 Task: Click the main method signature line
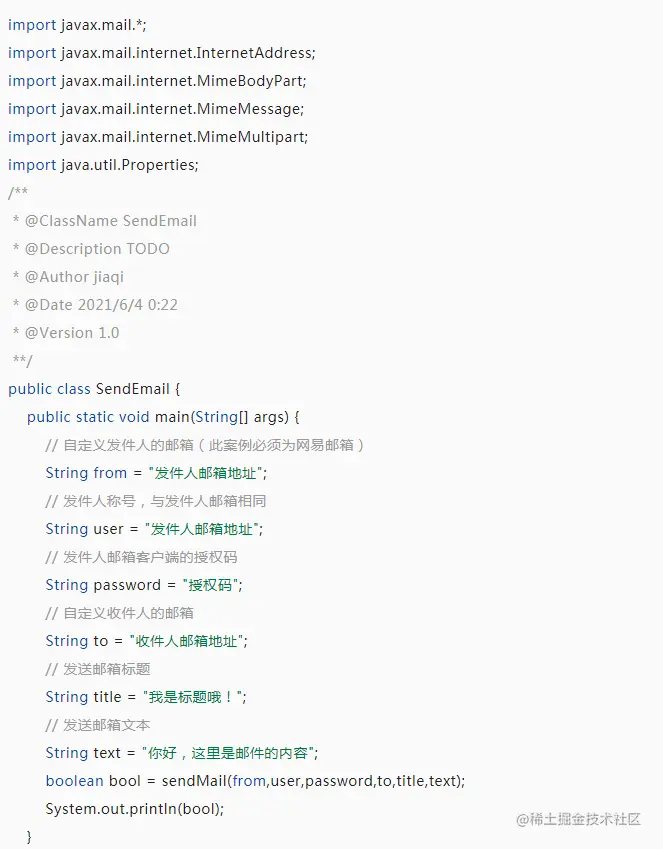point(163,417)
